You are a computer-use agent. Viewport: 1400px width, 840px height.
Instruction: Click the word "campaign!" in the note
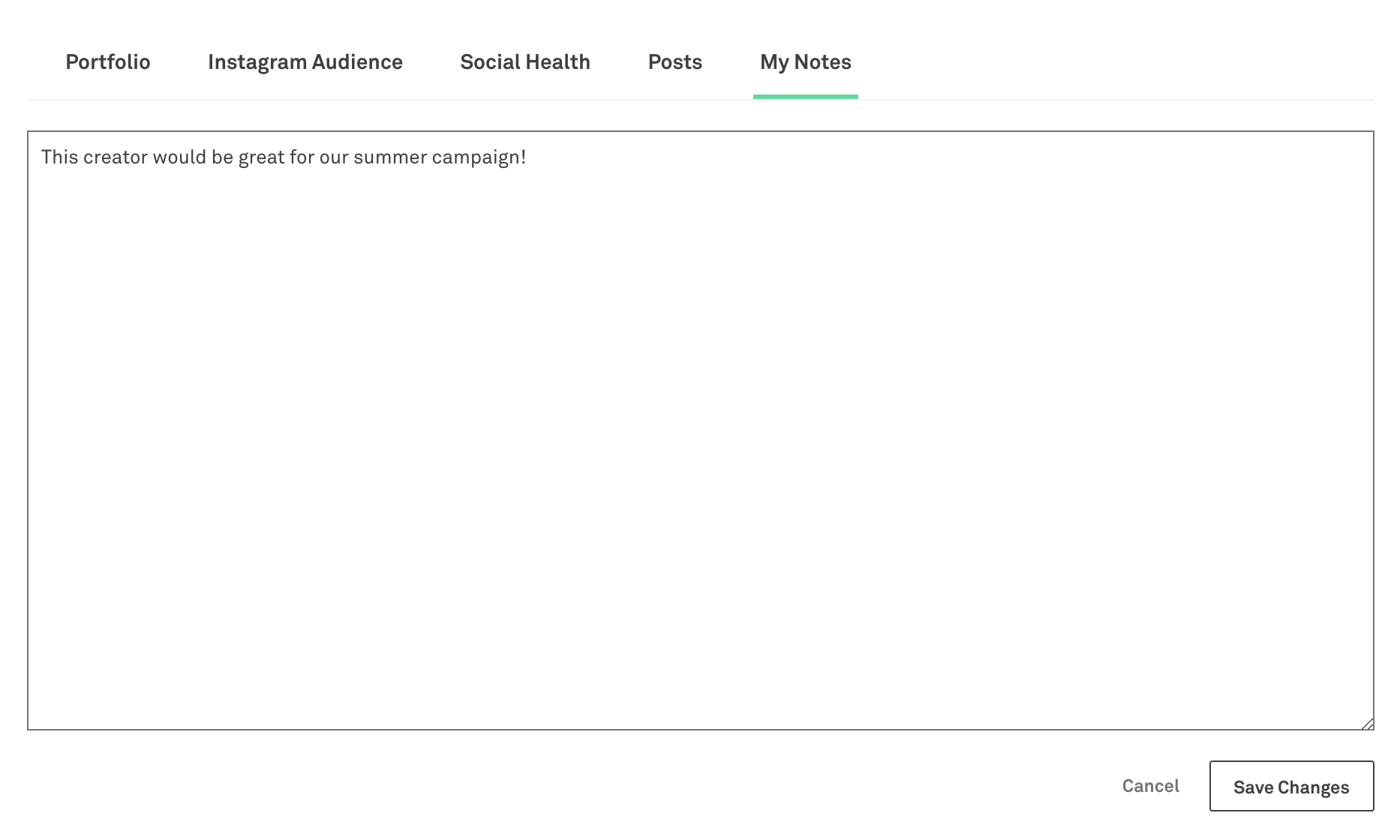[479, 157]
